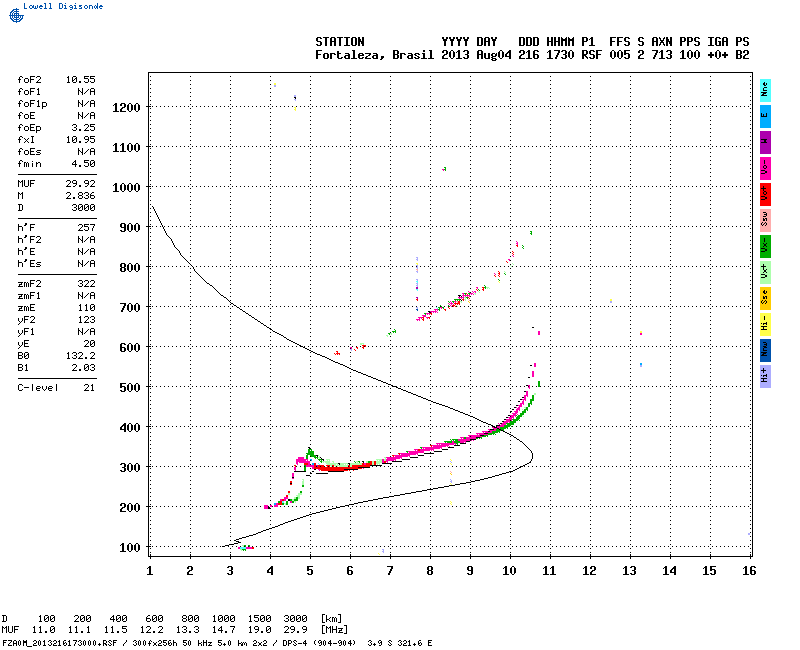800x650 pixels.
Task: Click the lavender Hi+ legend swatch
Action: pos(765,377)
